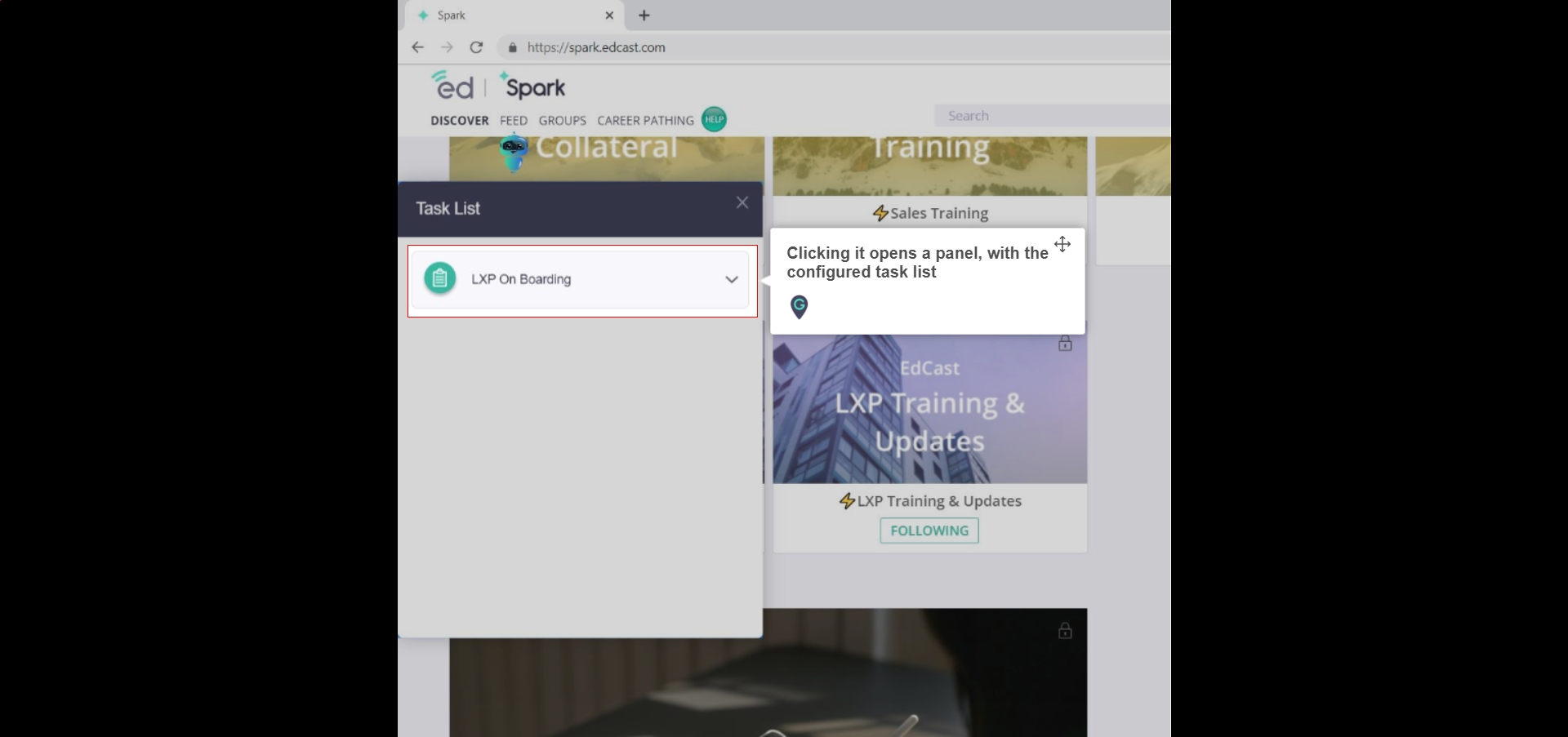Expand the LXP On Boarding chevron

[x=732, y=279]
